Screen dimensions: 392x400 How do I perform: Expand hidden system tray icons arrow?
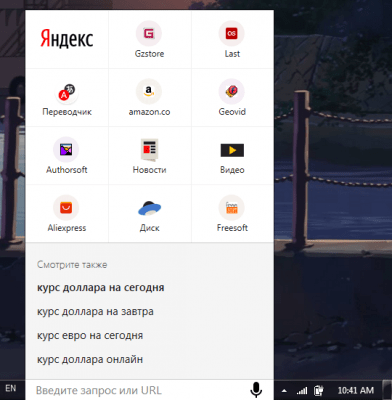(284, 390)
